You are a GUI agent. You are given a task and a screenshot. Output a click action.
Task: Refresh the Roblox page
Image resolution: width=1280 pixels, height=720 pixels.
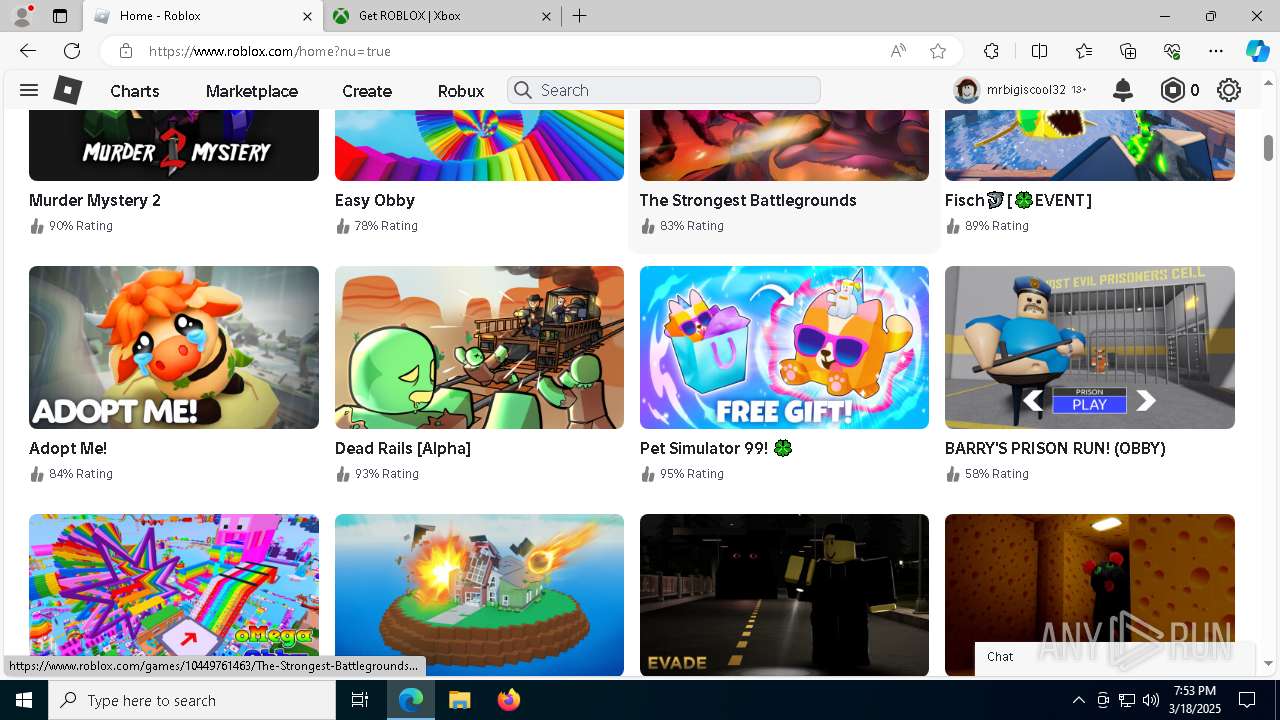pos(72,51)
